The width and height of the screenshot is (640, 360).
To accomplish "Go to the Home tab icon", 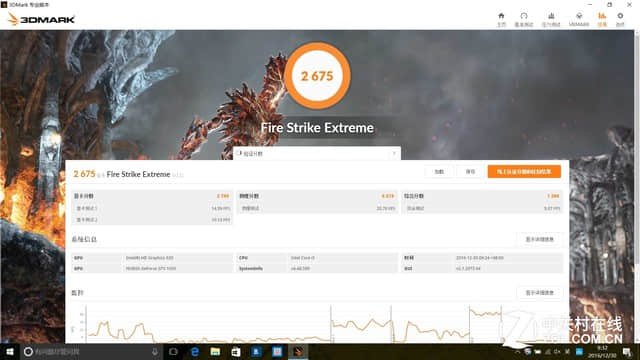I will 501,19.
